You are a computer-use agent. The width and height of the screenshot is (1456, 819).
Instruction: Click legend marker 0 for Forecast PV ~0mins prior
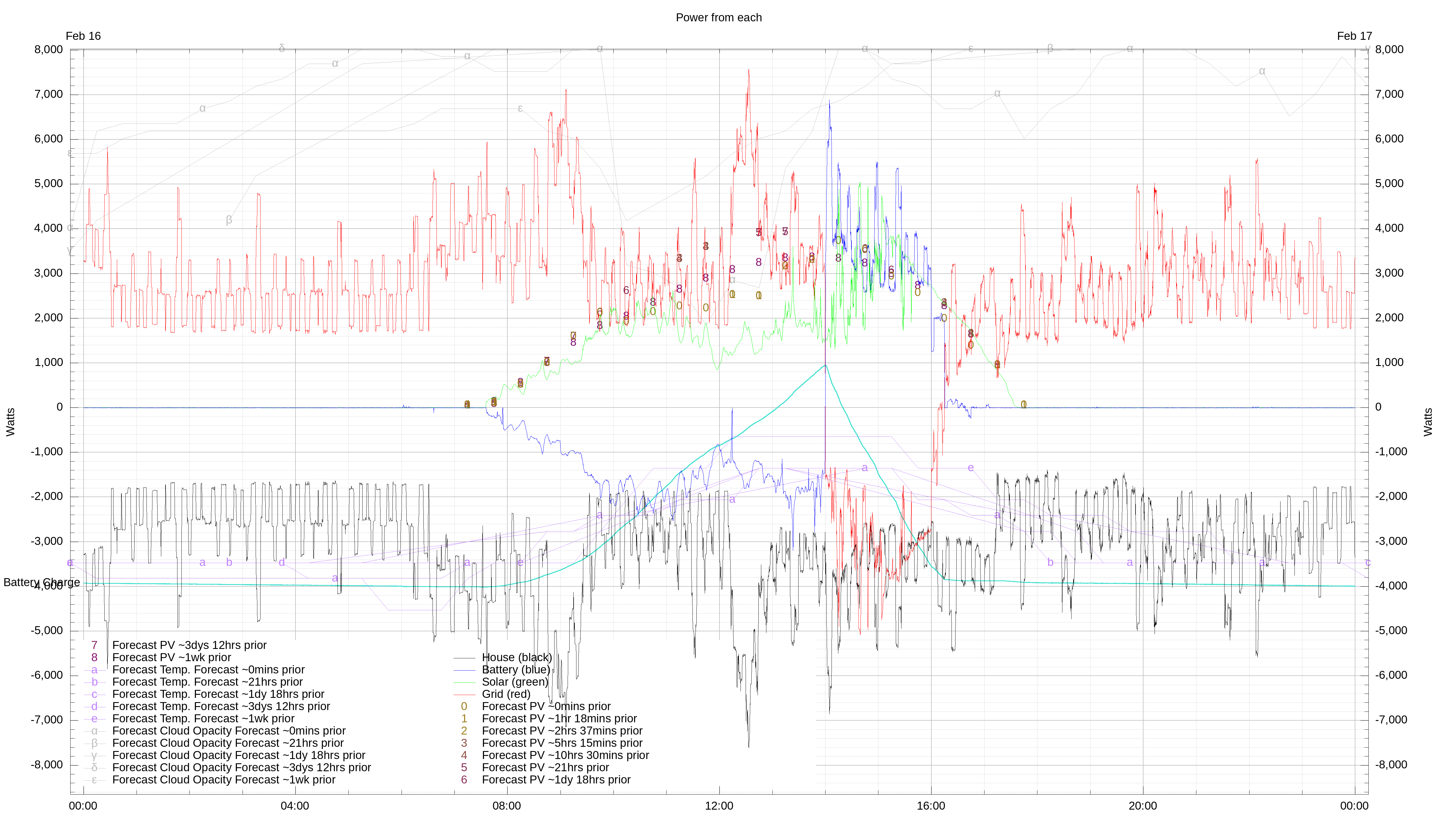pos(464,706)
